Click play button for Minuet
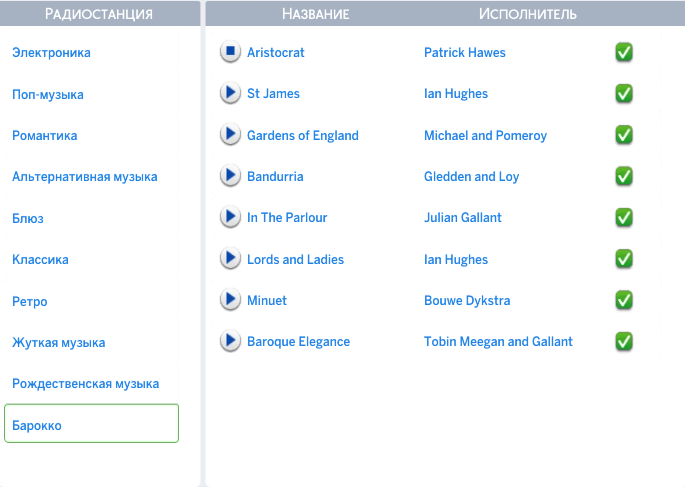 [x=230, y=300]
